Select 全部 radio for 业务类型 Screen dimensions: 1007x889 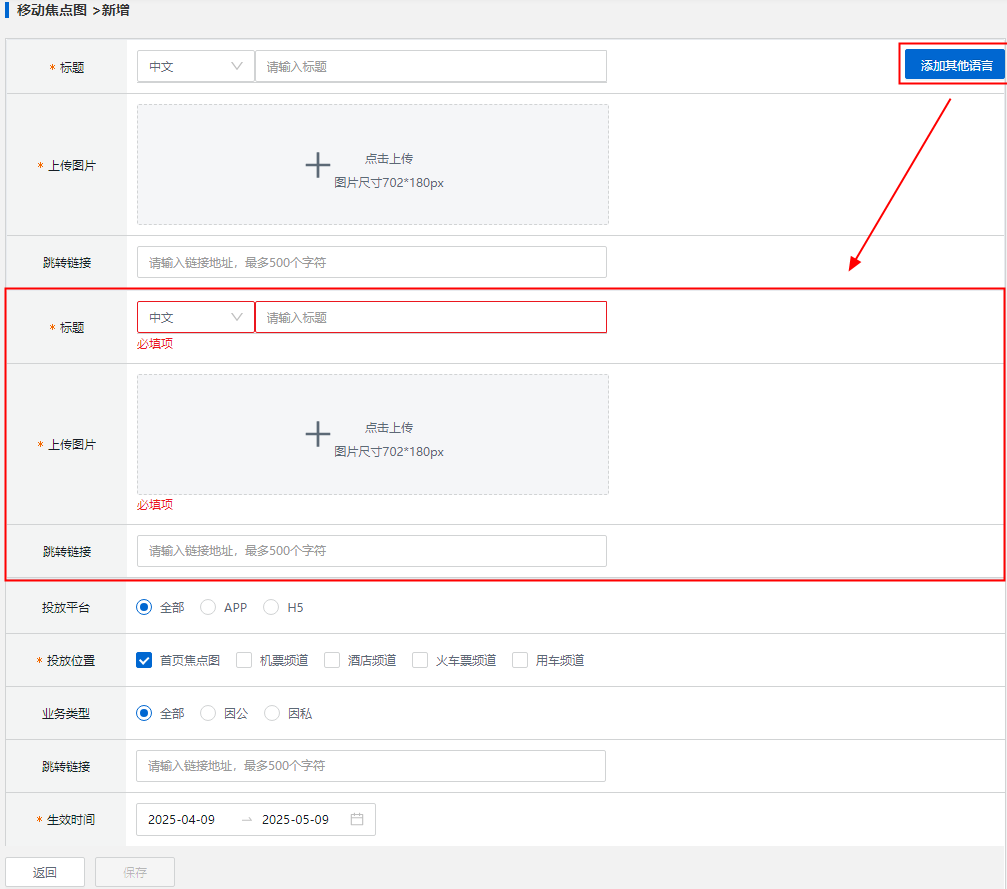pyautogui.click(x=144, y=713)
